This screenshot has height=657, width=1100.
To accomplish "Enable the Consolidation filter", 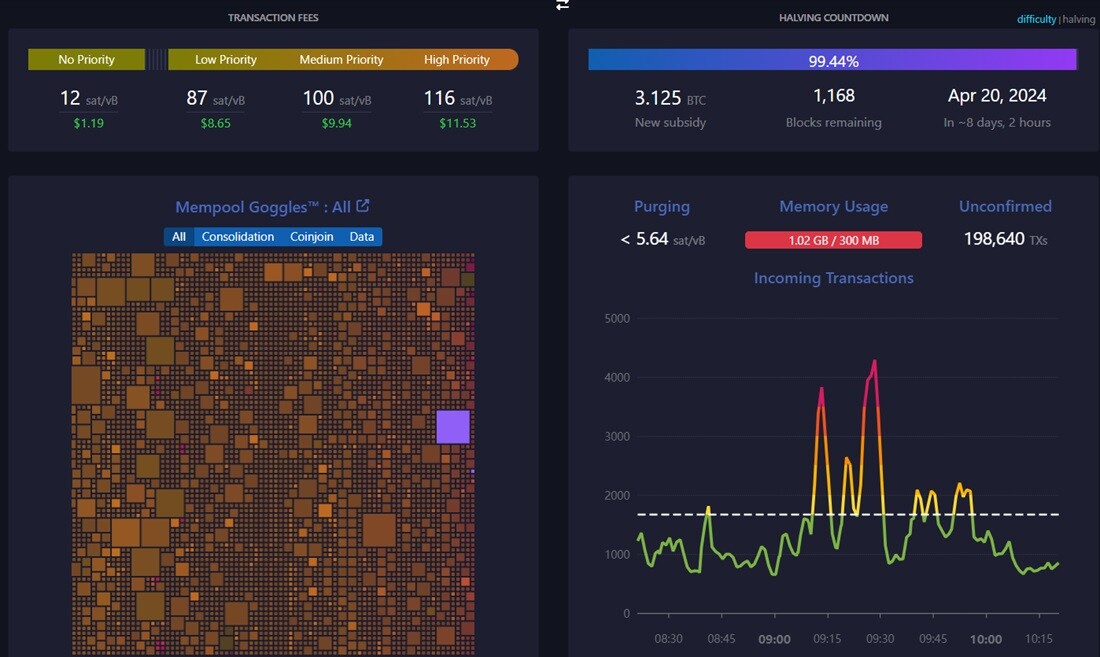I will (x=238, y=237).
